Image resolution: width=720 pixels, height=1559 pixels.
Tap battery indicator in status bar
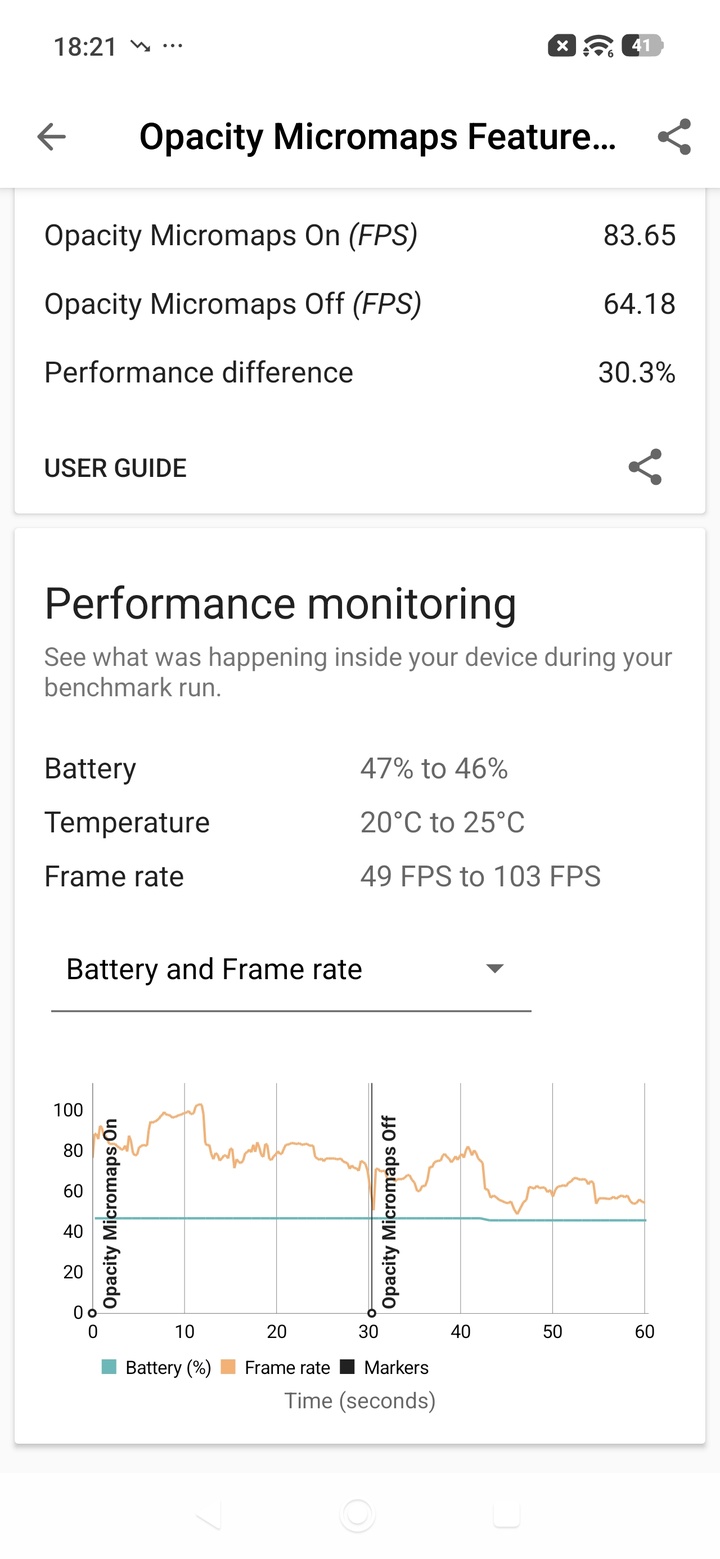coord(642,46)
